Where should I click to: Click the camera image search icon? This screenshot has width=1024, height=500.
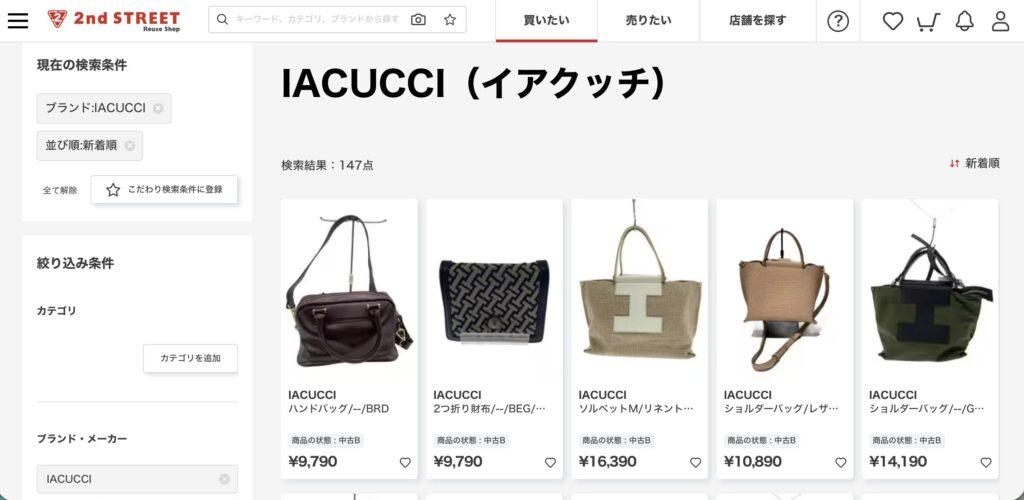(418, 20)
